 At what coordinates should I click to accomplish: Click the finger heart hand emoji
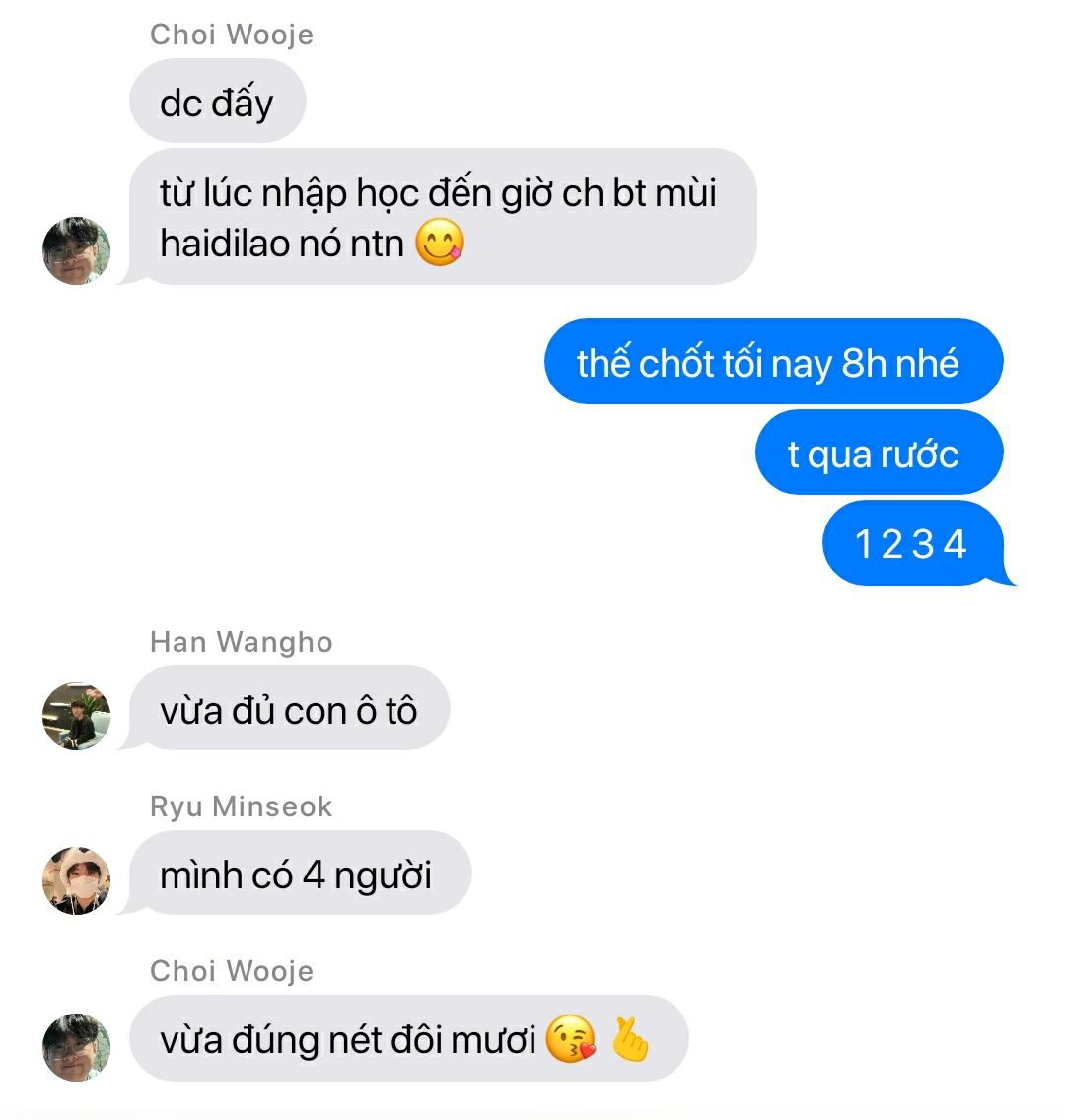pos(630,1038)
